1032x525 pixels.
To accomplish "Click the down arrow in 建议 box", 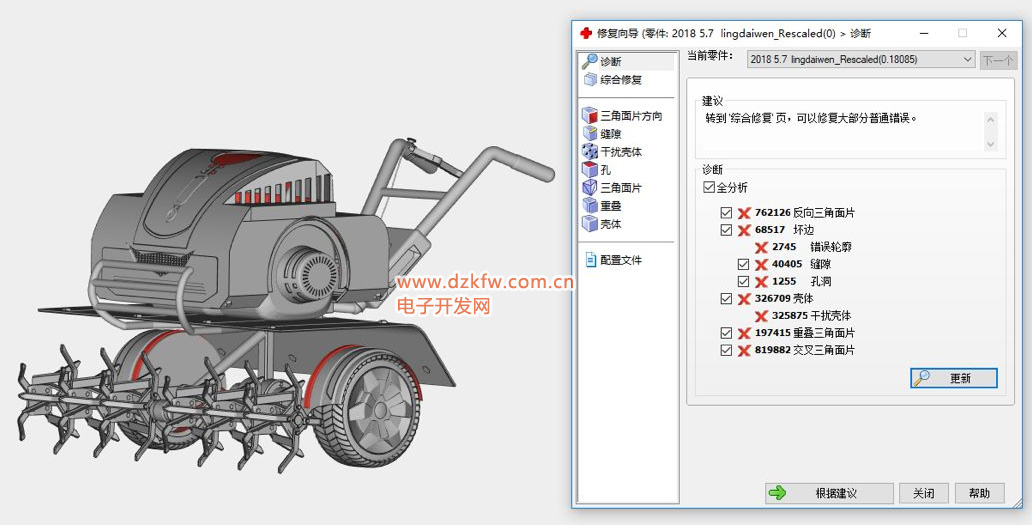I will [990, 144].
